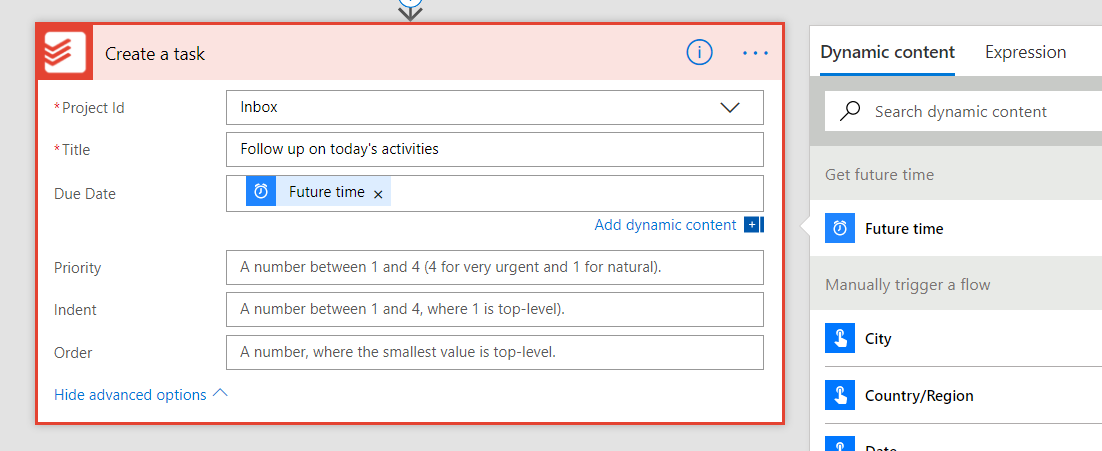Click the Priority number field
This screenshot has width=1102, height=451.
tap(494, 268)
